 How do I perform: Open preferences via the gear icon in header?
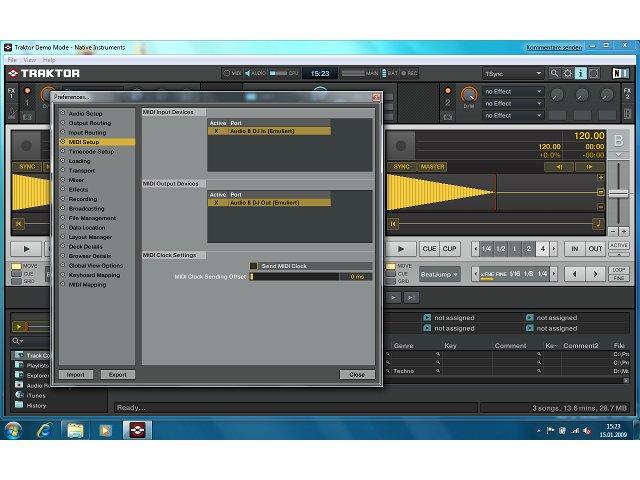click(x=567, y=73)
